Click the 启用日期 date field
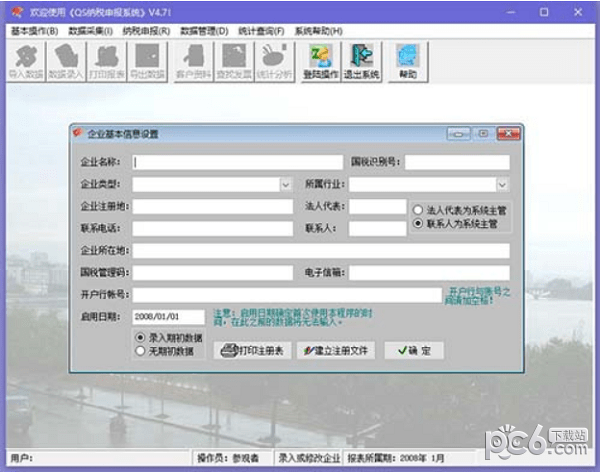 pos(168,317)
